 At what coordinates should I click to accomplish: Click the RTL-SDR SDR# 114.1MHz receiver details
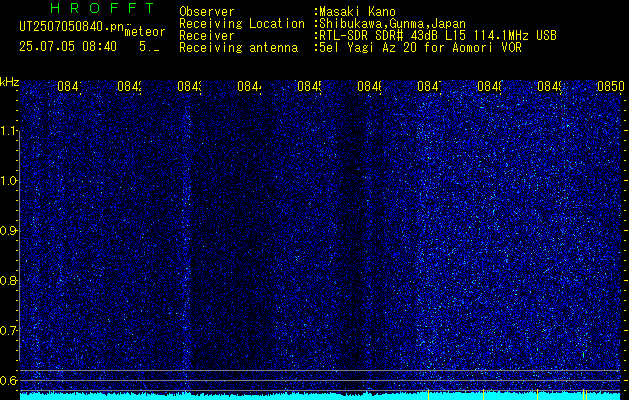click(438, 36)
